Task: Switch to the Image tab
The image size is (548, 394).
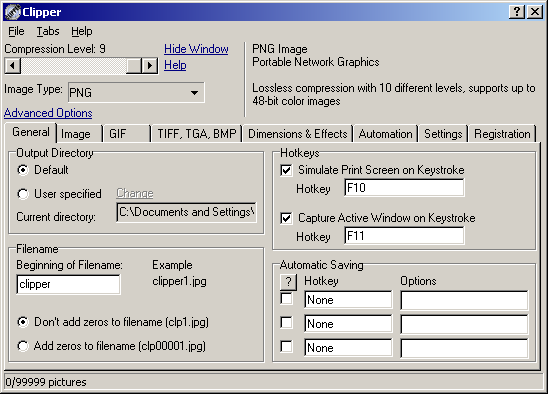Action: [79, 134]
